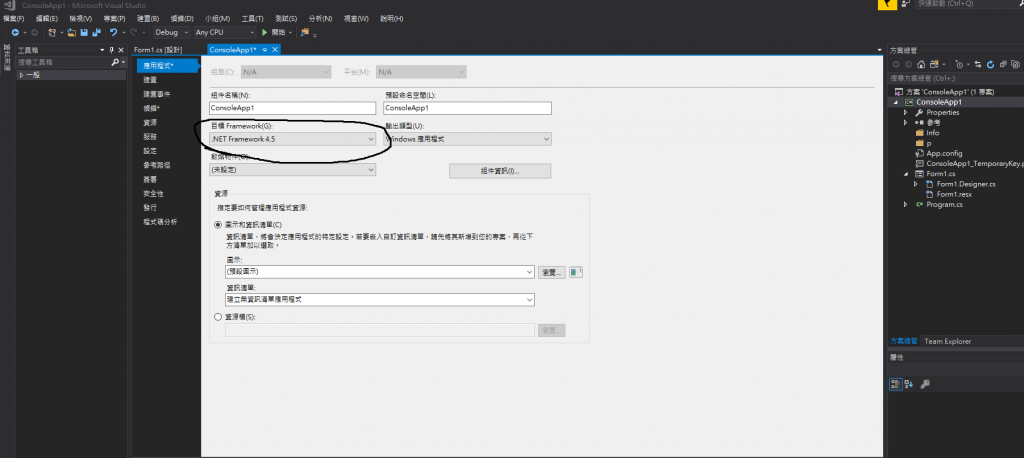Open the 輸出類型 dropdown showing Windows 應用程式
1024x458 pixels.
pyautogui.click(x=468, y=139)
